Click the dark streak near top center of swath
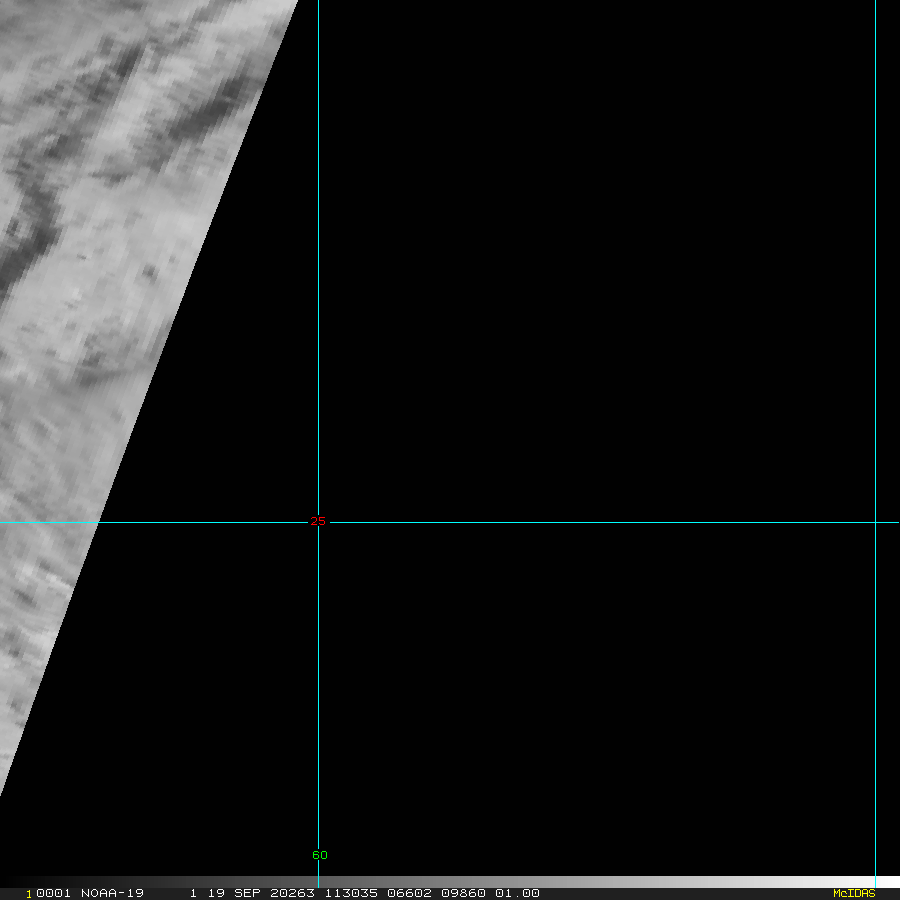The image size is (900, 900). [210, 108]
